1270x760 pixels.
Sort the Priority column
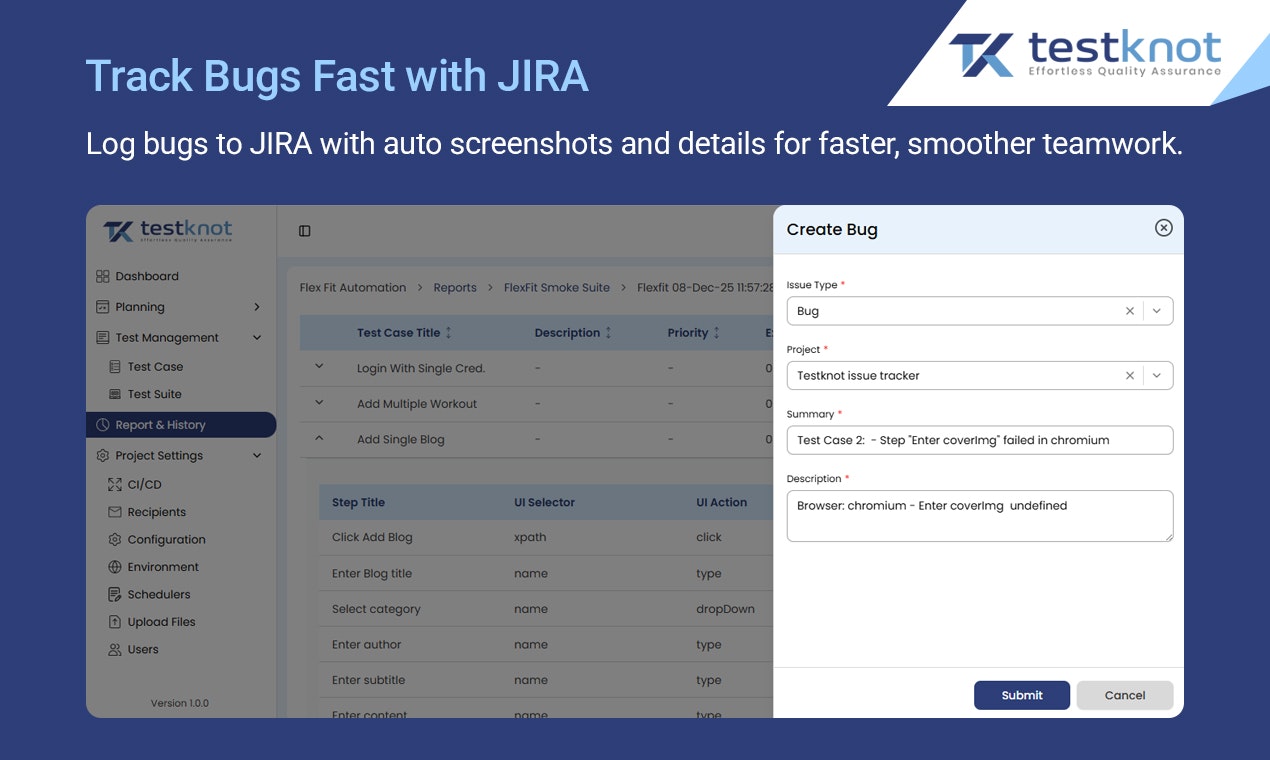pyautogui.click(x=717, y=333)
